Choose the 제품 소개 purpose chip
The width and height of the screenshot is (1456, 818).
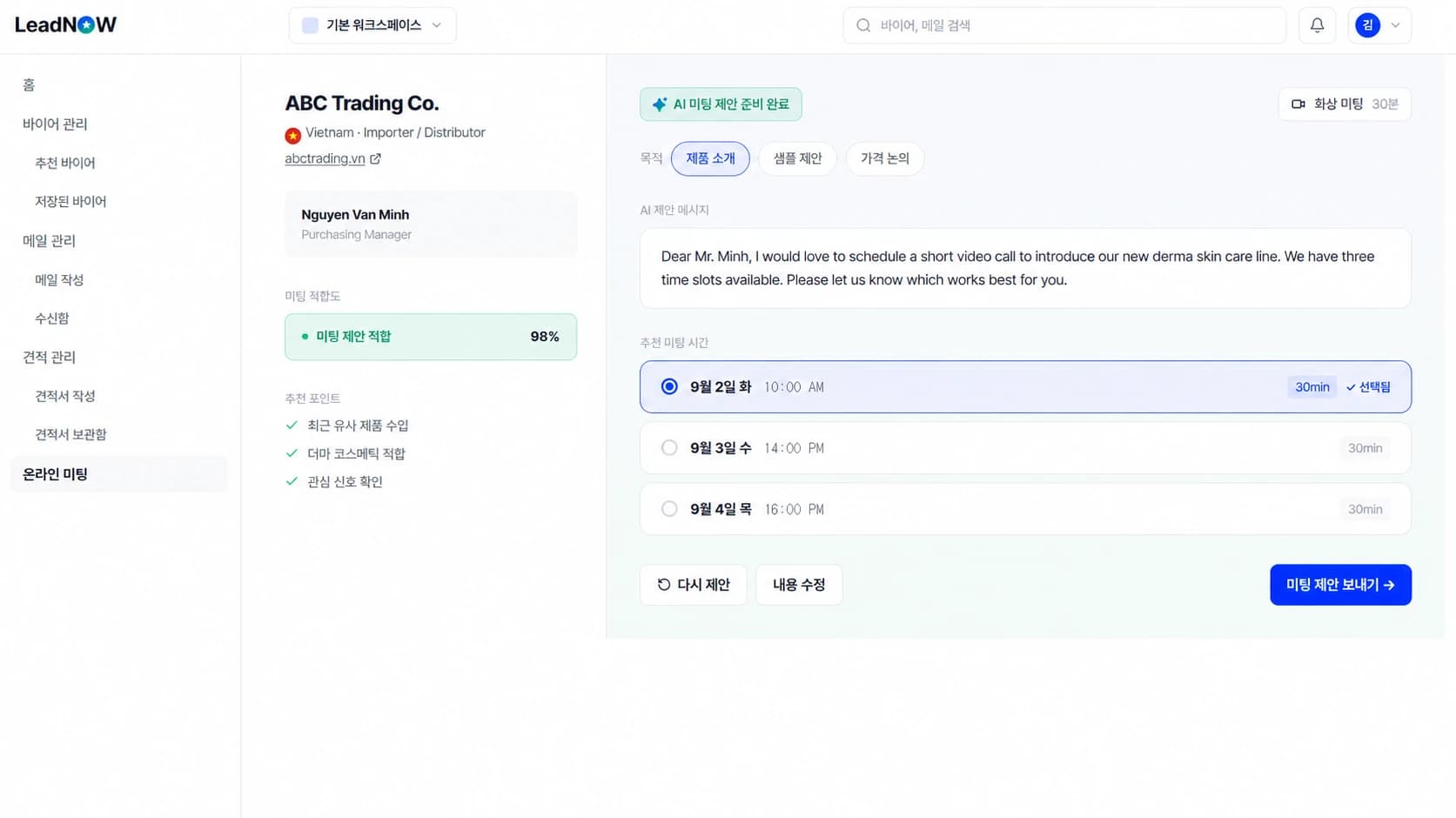click(710, 158)
